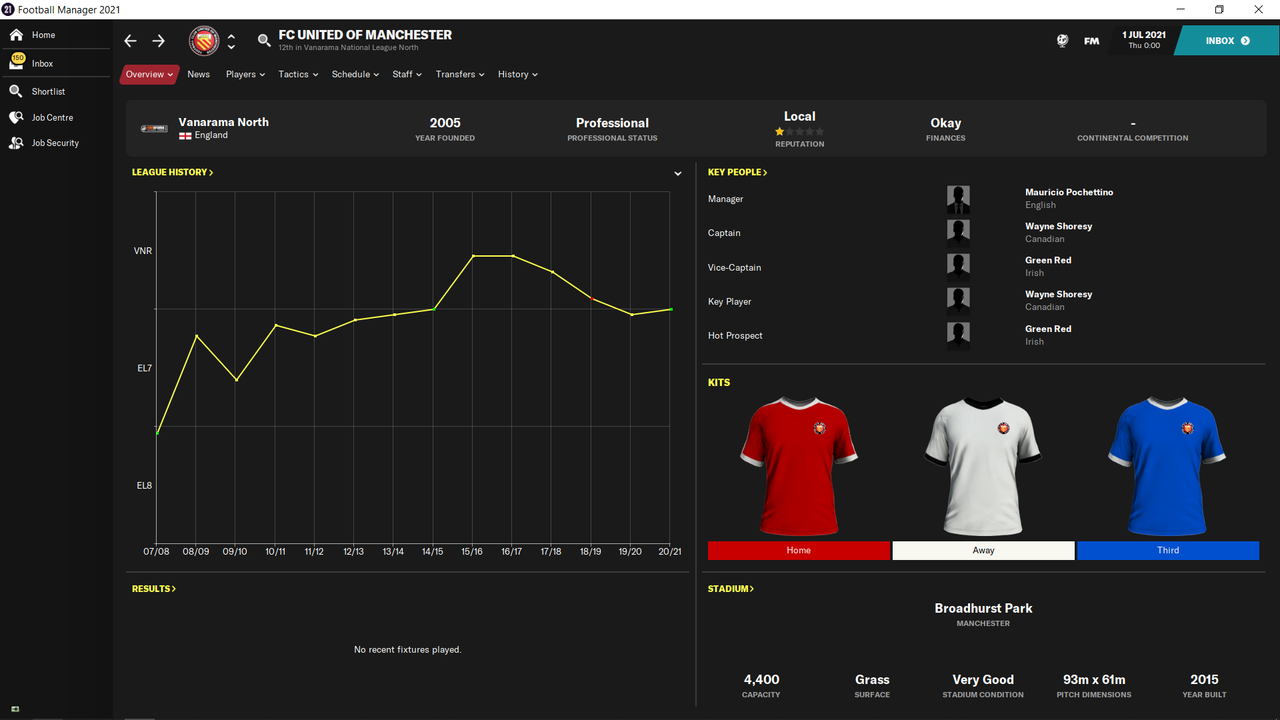Click the hot prospect's portrait silhouette
This screenshot has height=720, width=1280.
coord(958,335)
